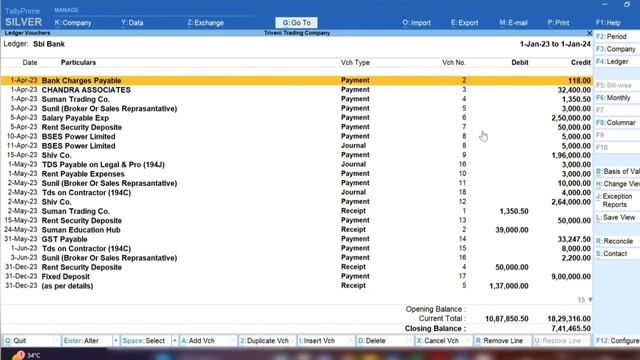Click F4: Ledger button

point(617,62)
